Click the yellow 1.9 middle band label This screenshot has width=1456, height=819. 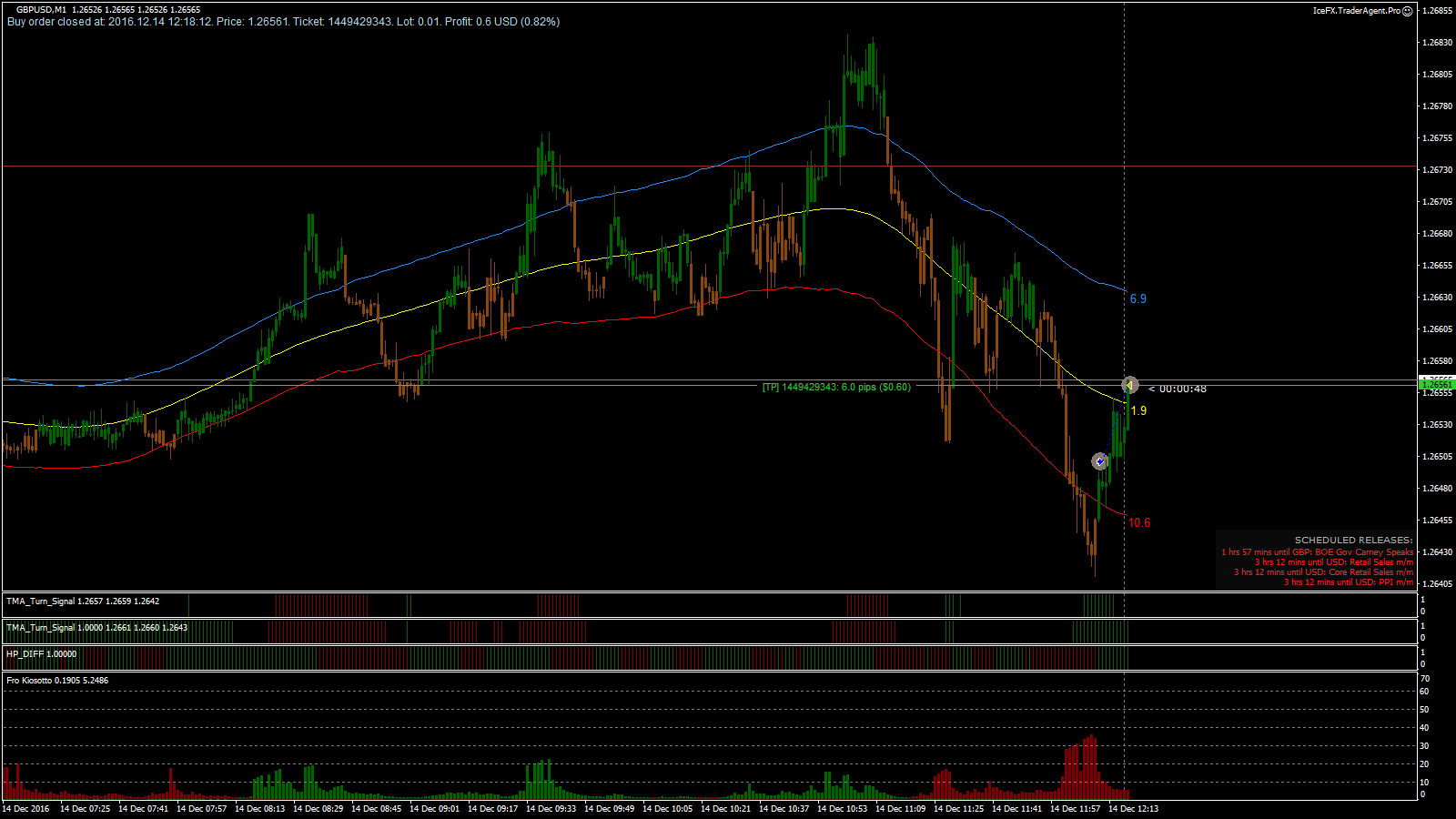point(1138,410)
